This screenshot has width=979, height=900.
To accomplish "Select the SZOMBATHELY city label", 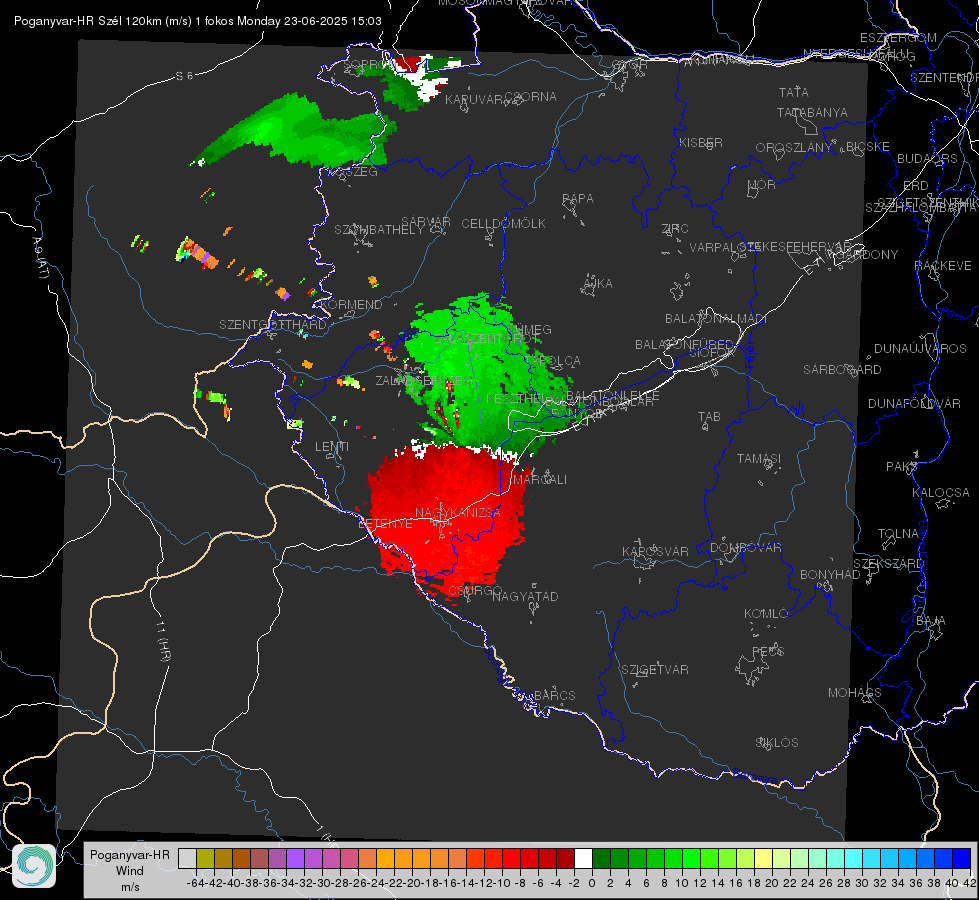I will [379, 230].
